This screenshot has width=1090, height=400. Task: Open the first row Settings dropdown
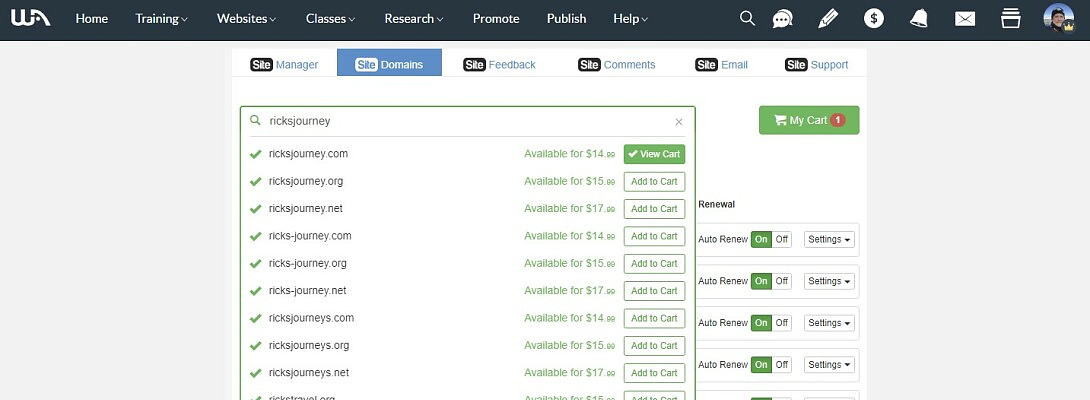pyautogui.click(x=830, y=240)
